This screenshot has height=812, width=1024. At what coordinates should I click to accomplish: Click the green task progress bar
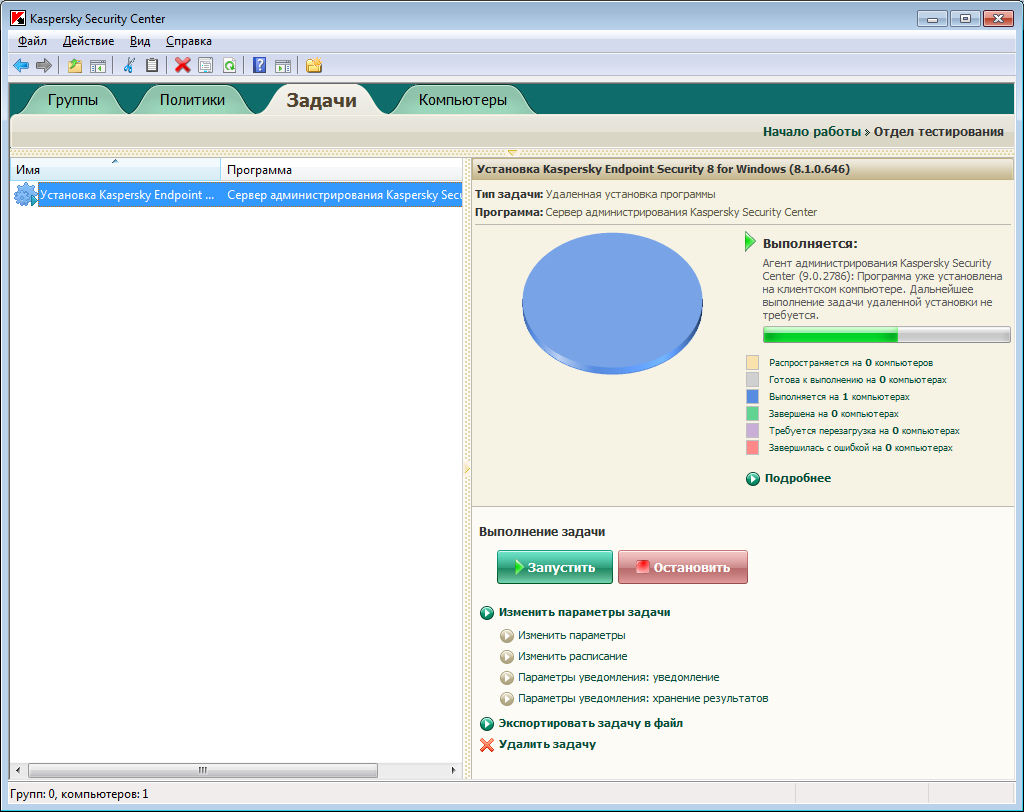(x=886, y=335)
